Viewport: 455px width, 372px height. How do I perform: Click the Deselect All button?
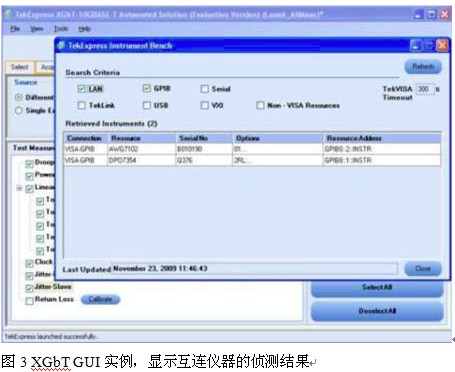click(x=377, y=311)
